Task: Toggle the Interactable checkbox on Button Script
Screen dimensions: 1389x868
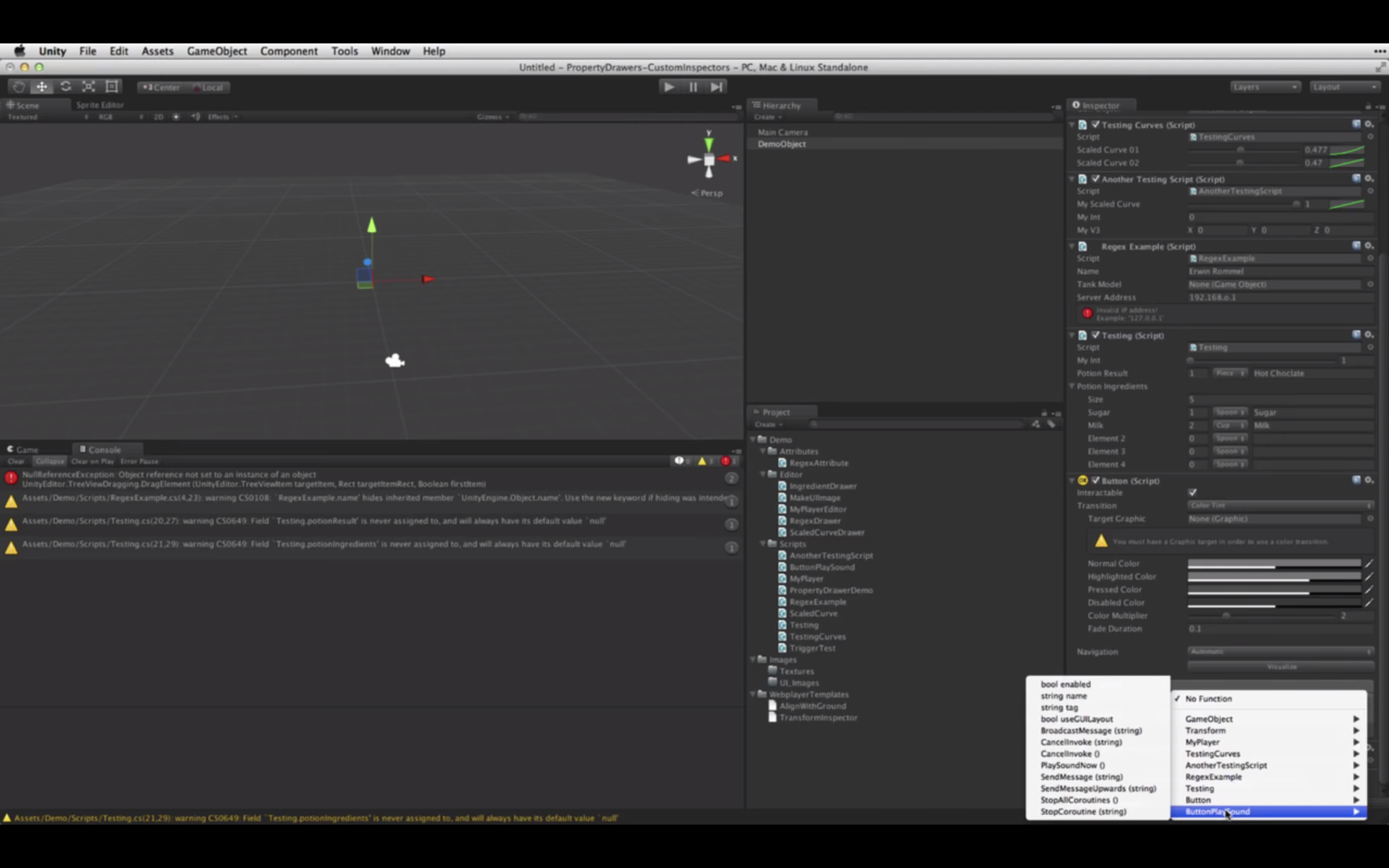Action: (1193, 493)
